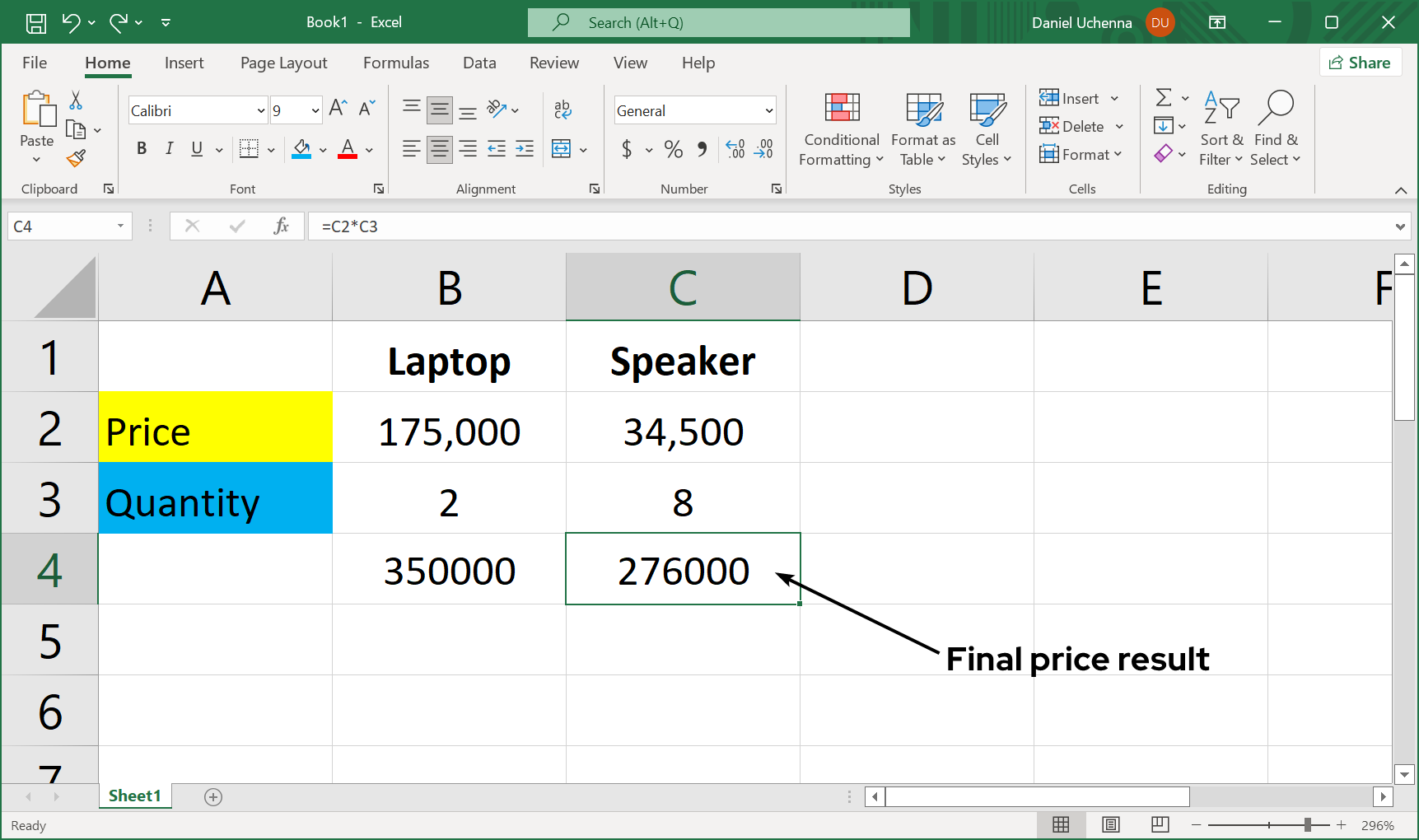Click the Increase Decimal icon
This screenshot has height=840, width=1419.
tap(735, 149)
